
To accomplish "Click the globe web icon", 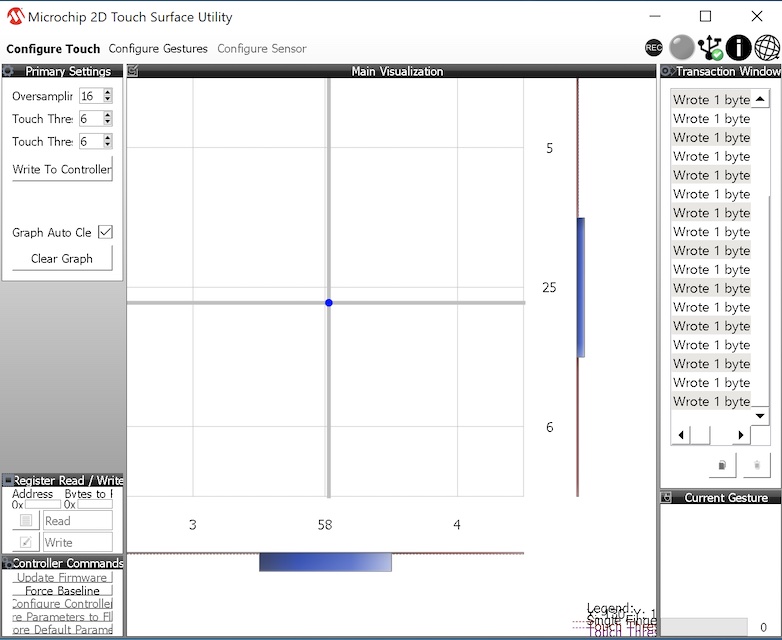I will (767, 47).
